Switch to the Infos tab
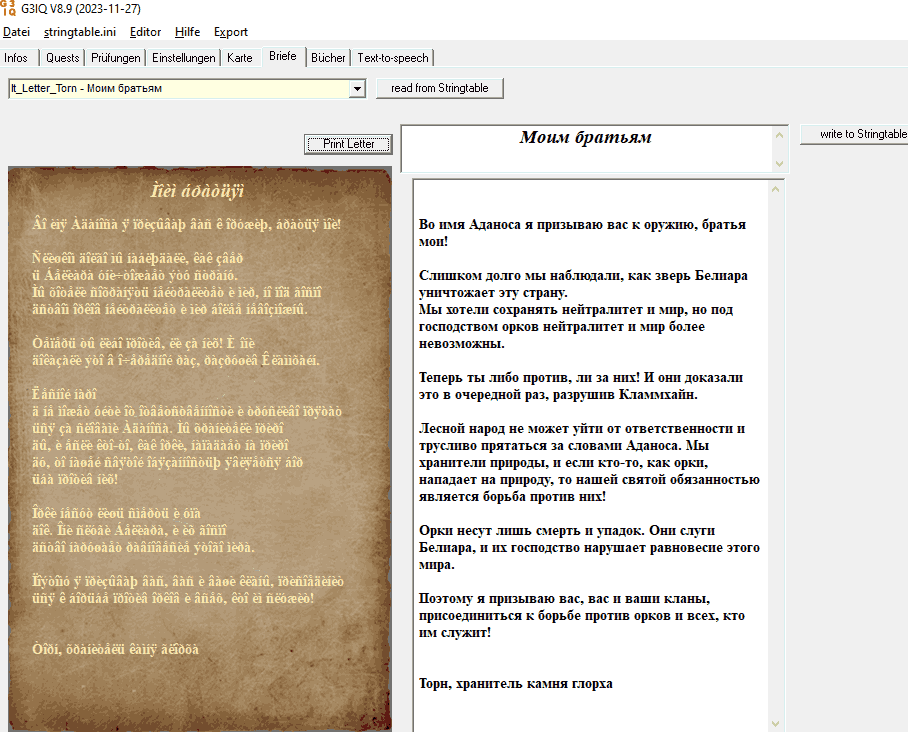The height and width of the screenshot is (732, 908). pyautogui.click(x=16, y=58)
